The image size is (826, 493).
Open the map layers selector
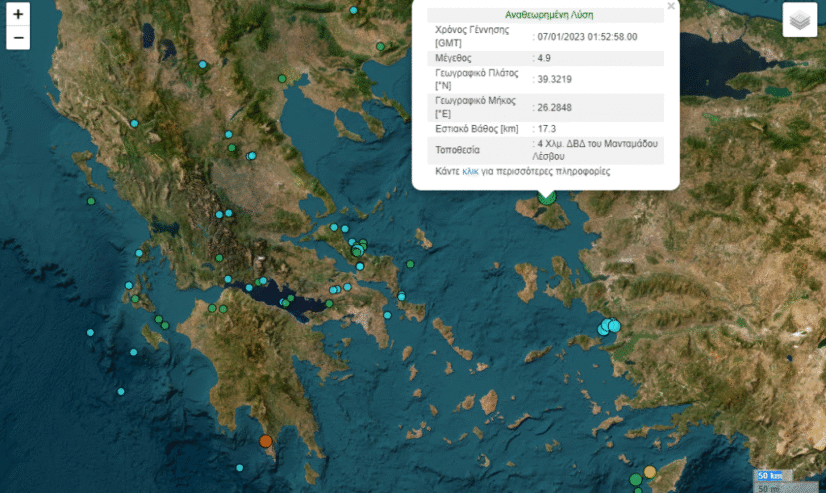[799, 20]
